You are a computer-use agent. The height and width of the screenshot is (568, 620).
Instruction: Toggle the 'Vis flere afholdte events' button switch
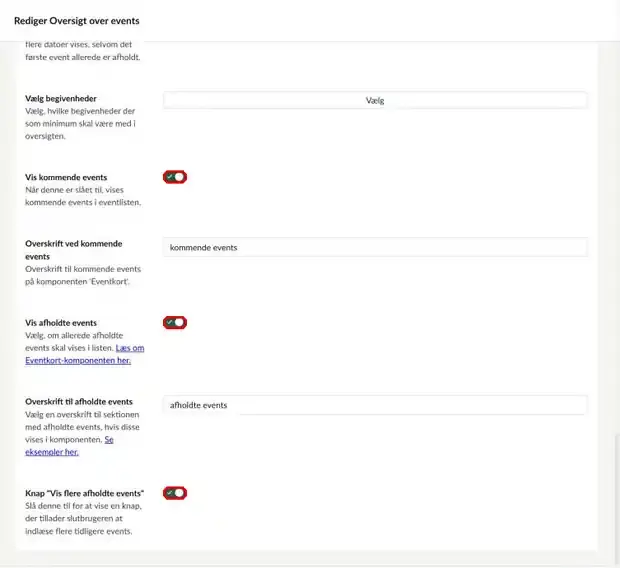click(175, 493)
